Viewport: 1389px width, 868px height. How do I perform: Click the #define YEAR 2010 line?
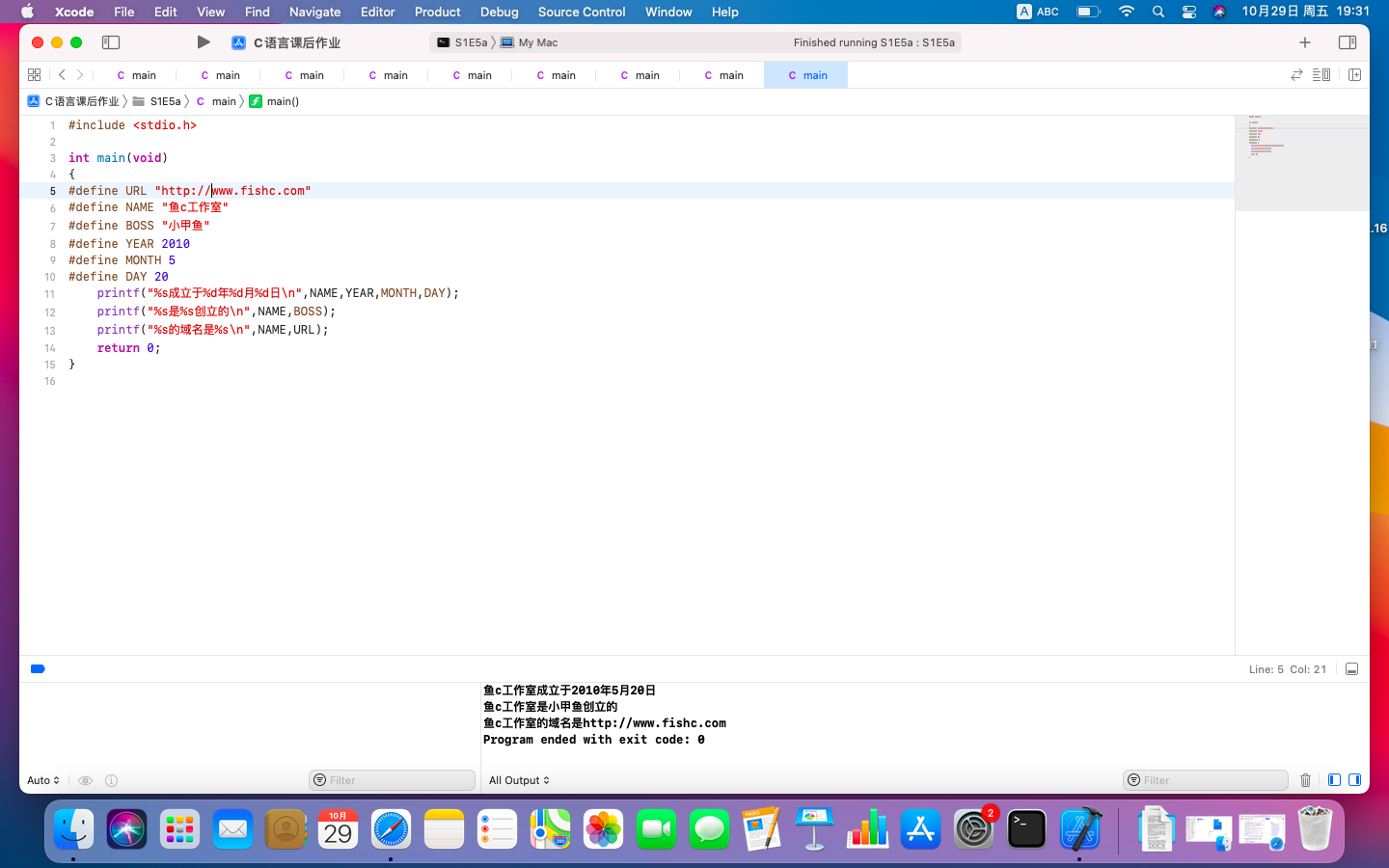tap(129, 244)
